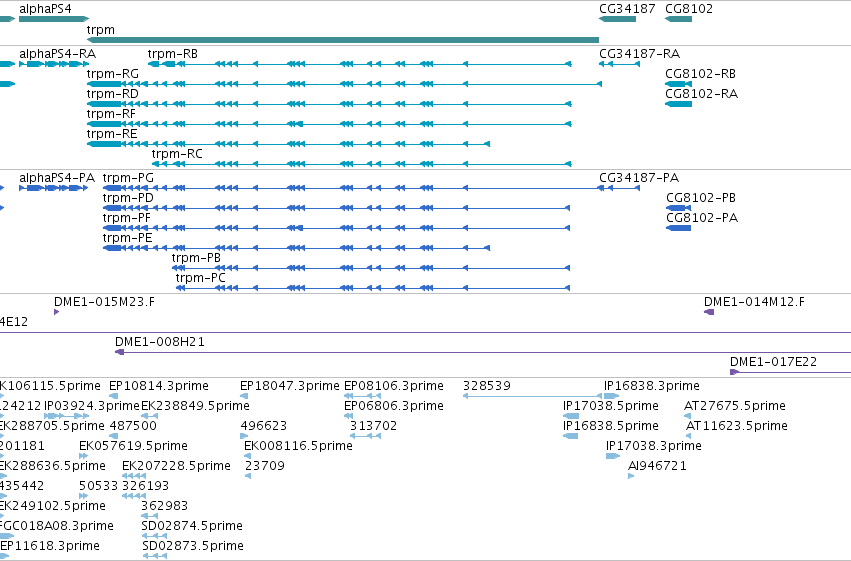This screenshot has height=561, width=851.
Task: Select transcript trpm-RB
Action: [x=173, y=54]
